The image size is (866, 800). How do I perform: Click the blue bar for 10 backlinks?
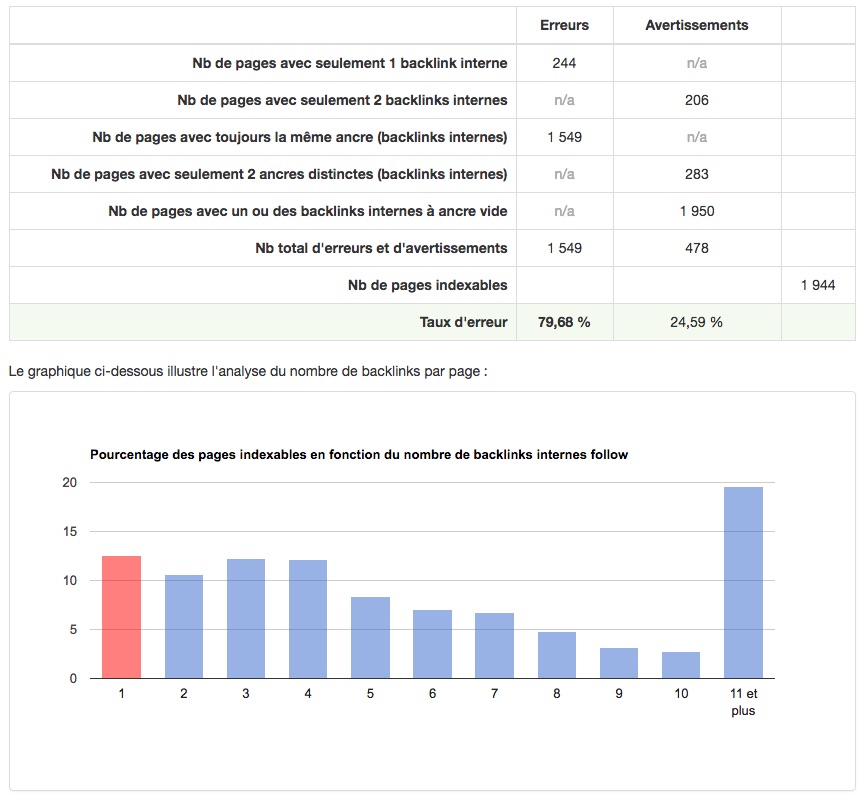pyautogui.click(x=681, y=665)
